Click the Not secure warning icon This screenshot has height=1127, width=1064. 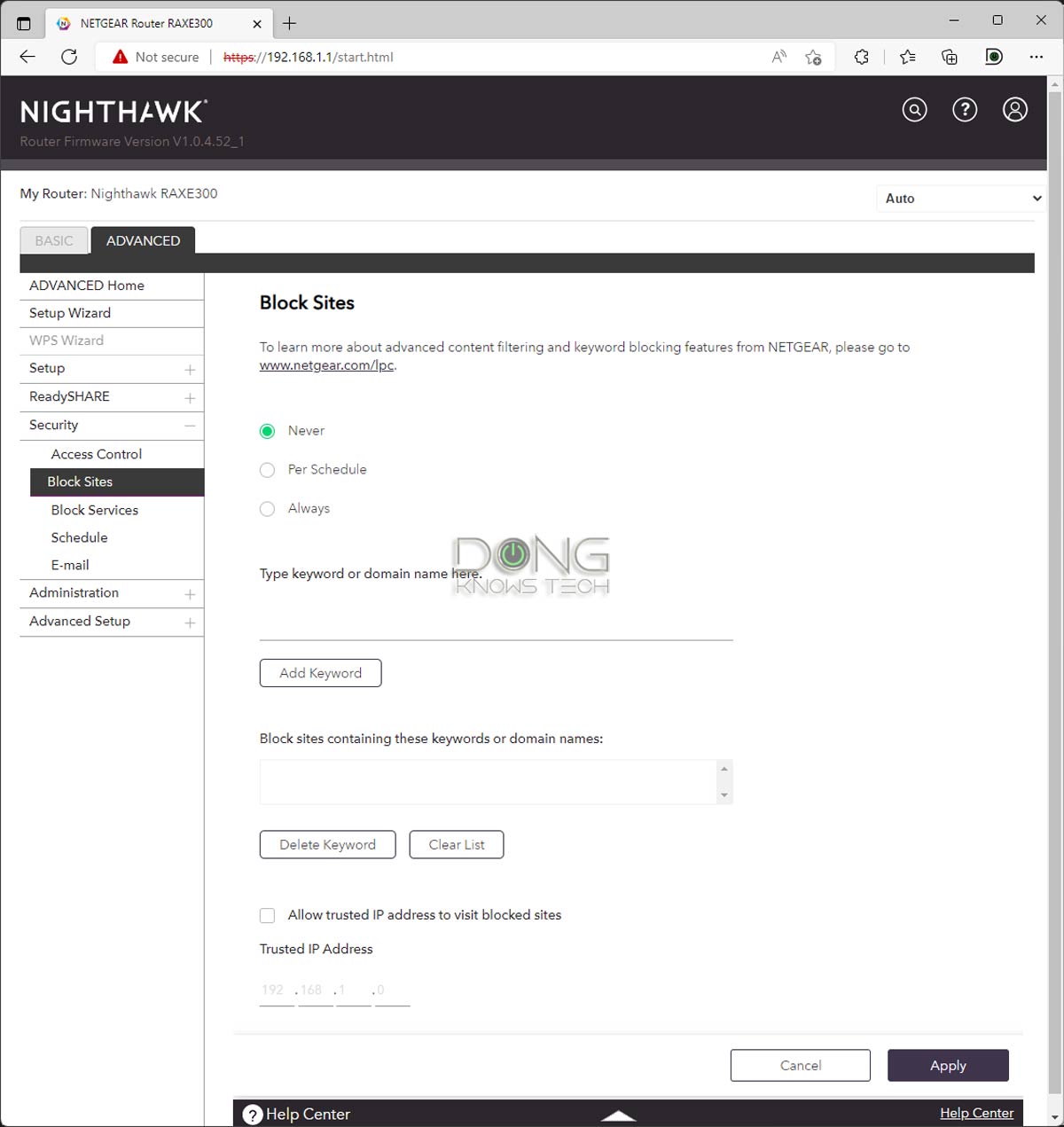coord(121,57)
